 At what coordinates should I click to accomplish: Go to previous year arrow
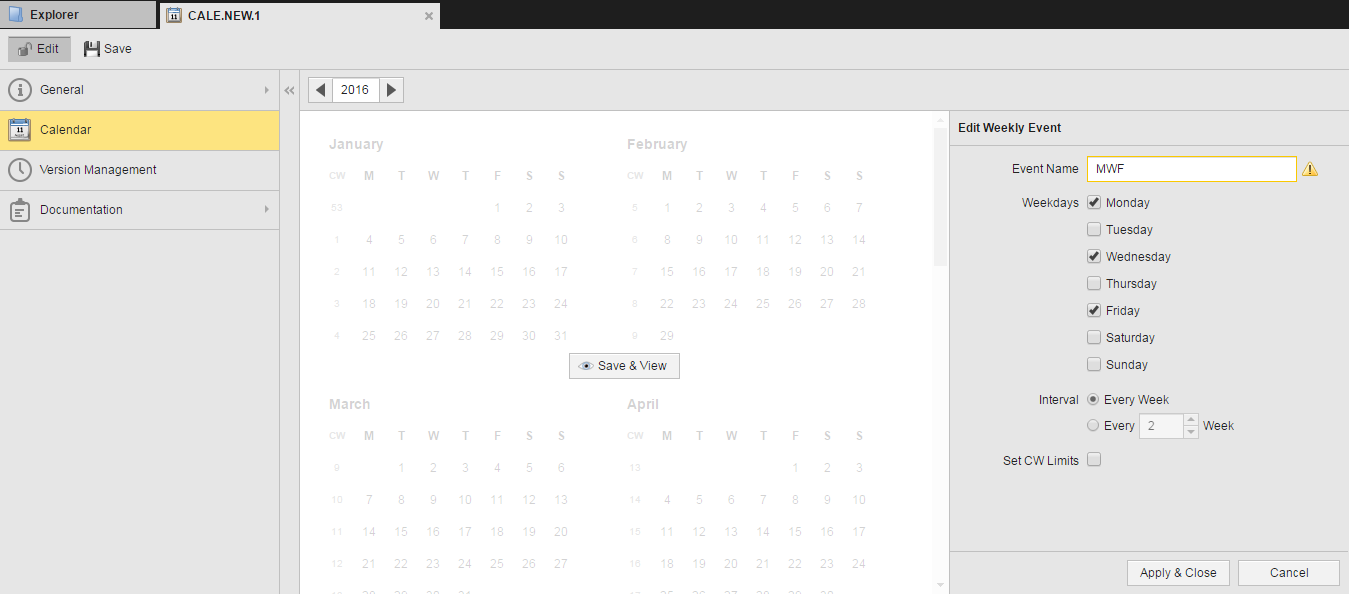pyautogui.click(x=320, y=90)
